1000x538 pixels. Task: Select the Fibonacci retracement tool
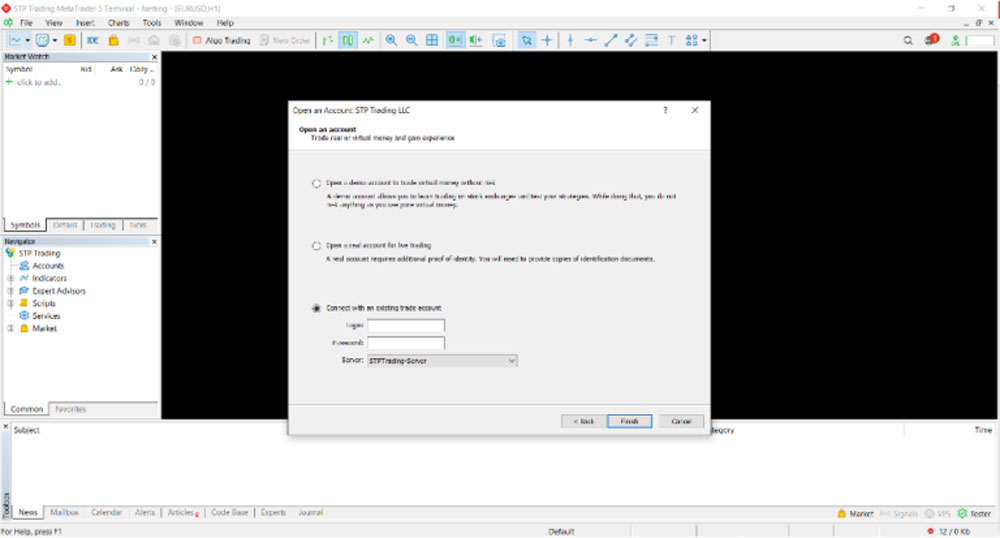point(651,40)
